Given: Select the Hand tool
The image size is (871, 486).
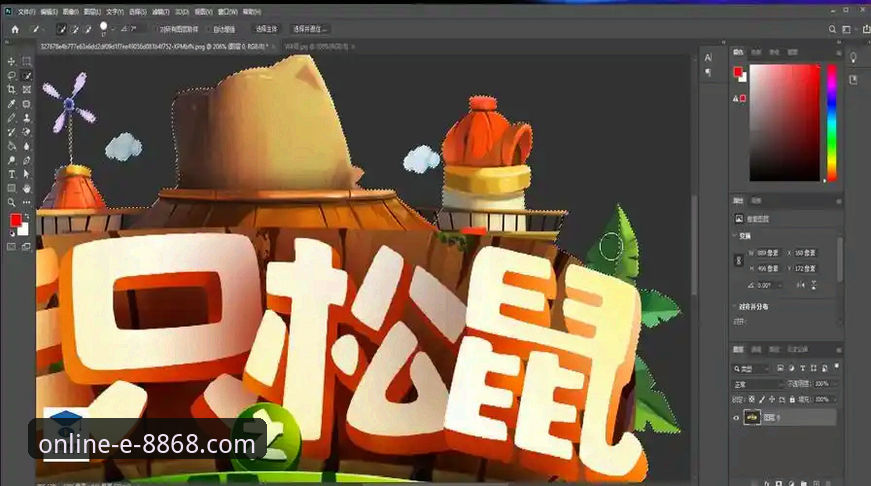Looking at the screenshot, I should pos(26,189).
